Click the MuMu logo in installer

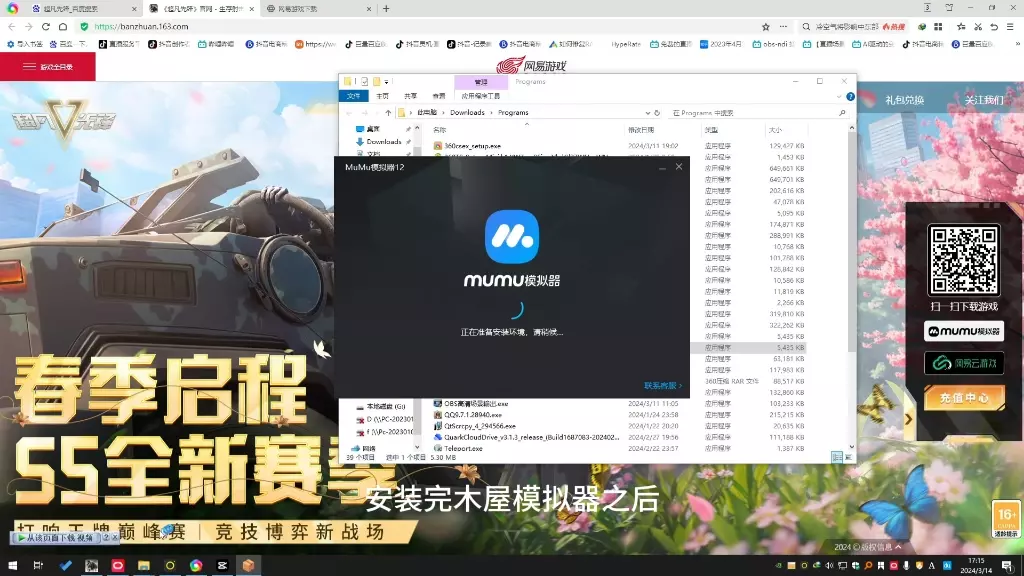(x=512, y=236)
